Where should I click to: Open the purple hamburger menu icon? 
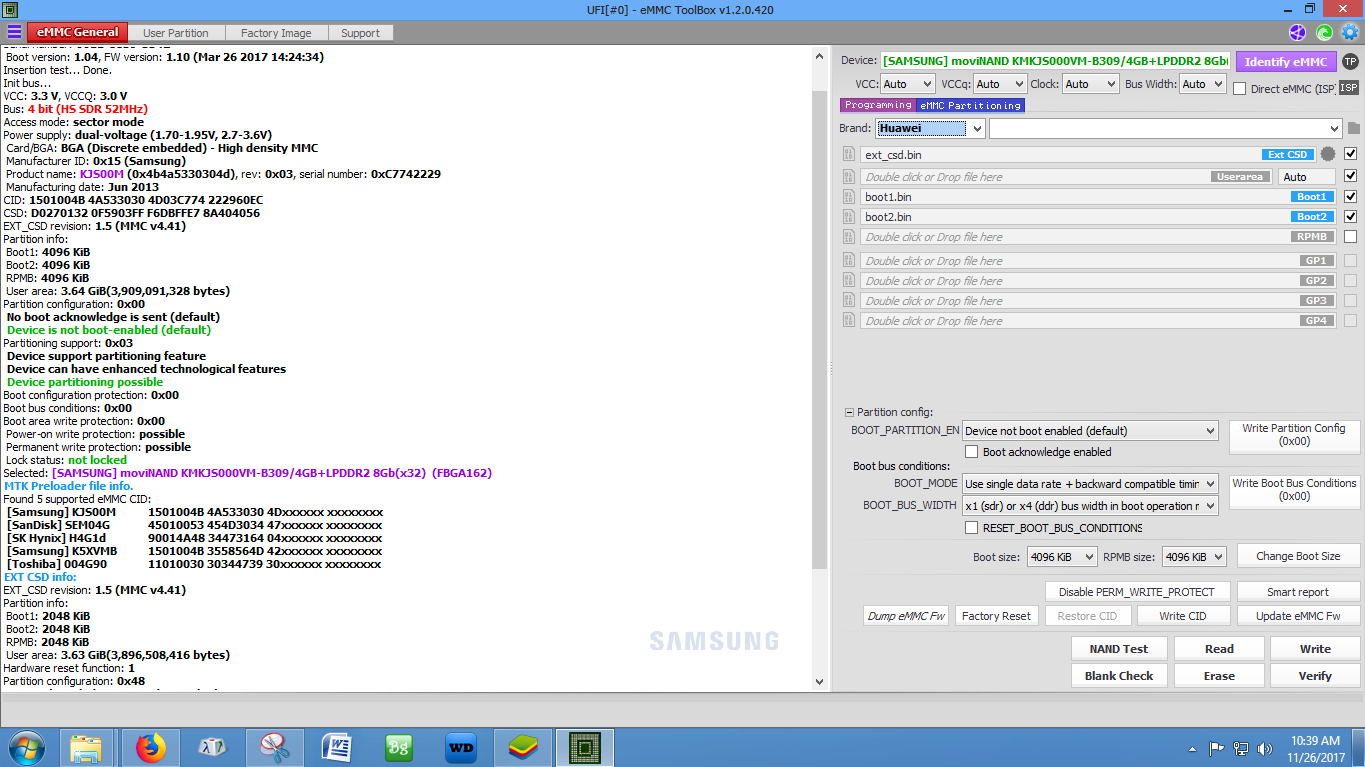coord(14,32)
